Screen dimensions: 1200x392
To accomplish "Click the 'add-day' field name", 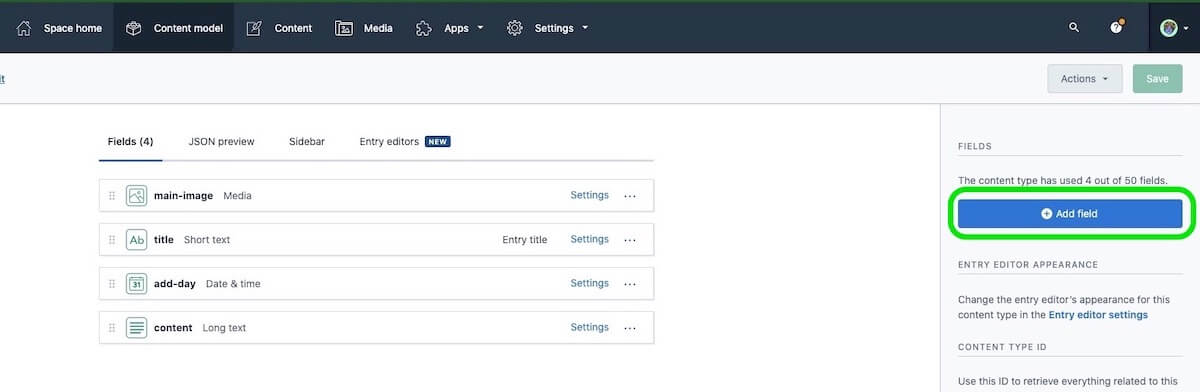I will [x=175, y=284].
